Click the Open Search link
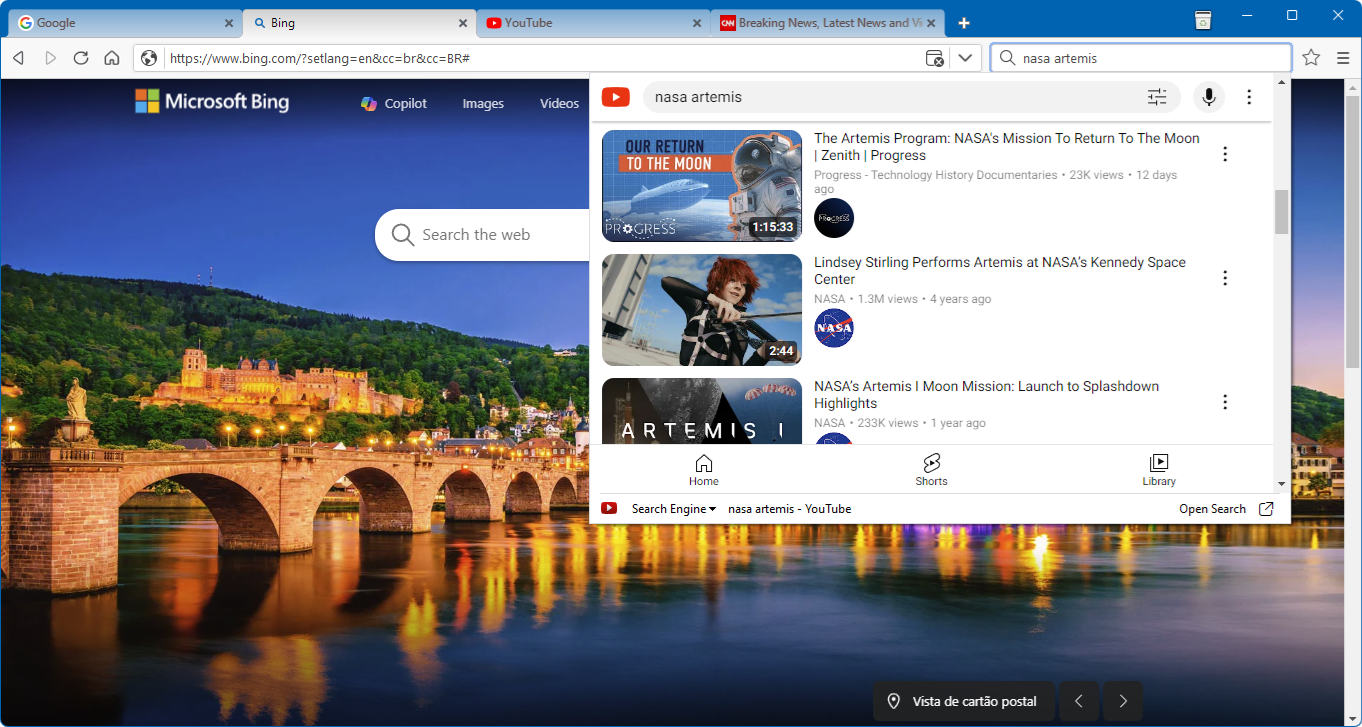This screenshot has width=1362, height=727. click(1211, 508)
